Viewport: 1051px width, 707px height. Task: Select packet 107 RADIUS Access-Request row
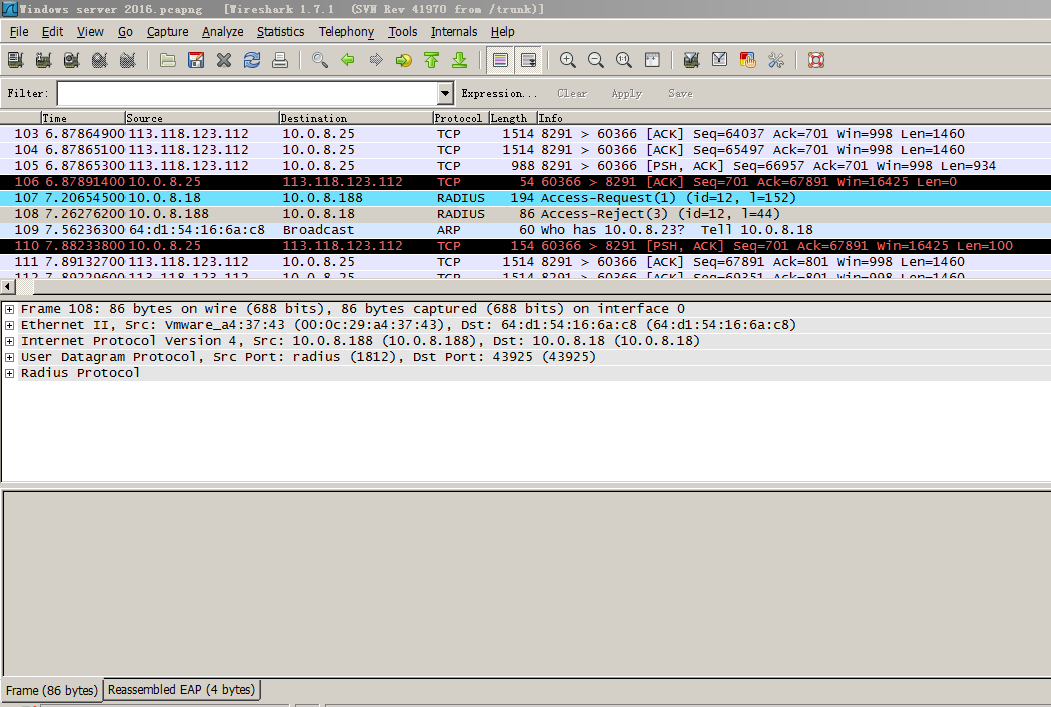pyautogui.click(x=526, y=198)
